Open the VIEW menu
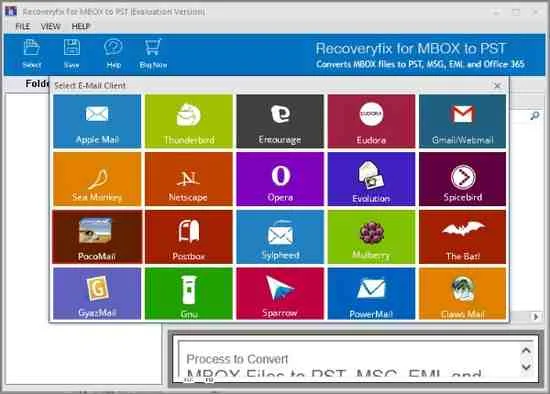This screenshot has width=550, height=394. point(51,27)
